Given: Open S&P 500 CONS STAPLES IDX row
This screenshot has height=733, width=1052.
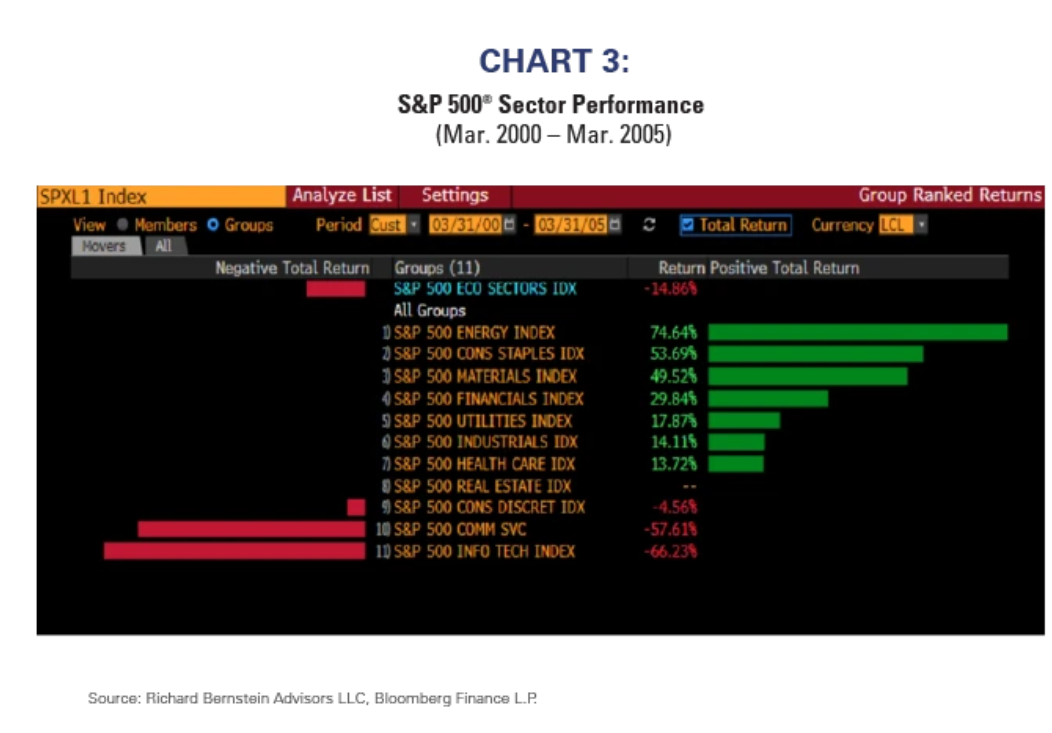Looking at the screenshot, I should [x=488, y=353].
